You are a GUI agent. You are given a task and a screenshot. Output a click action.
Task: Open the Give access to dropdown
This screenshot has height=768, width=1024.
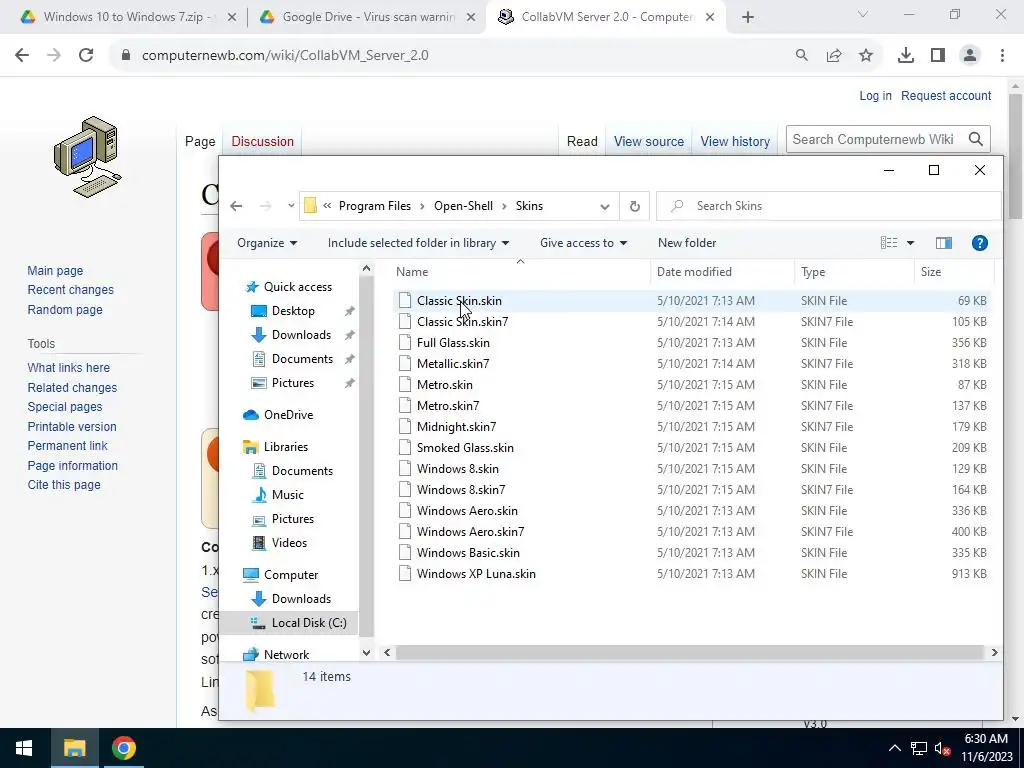click(583, 243)
